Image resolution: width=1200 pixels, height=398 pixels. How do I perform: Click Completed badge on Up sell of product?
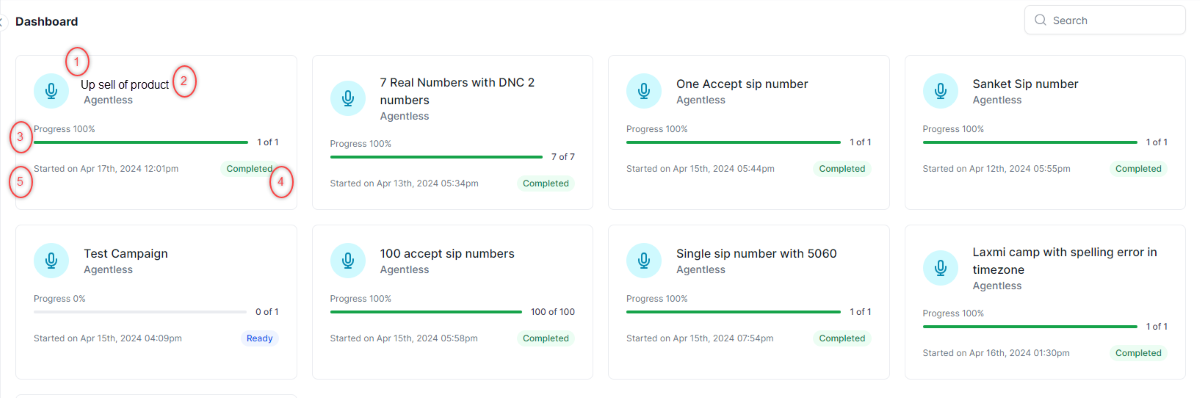pos(250,169)
